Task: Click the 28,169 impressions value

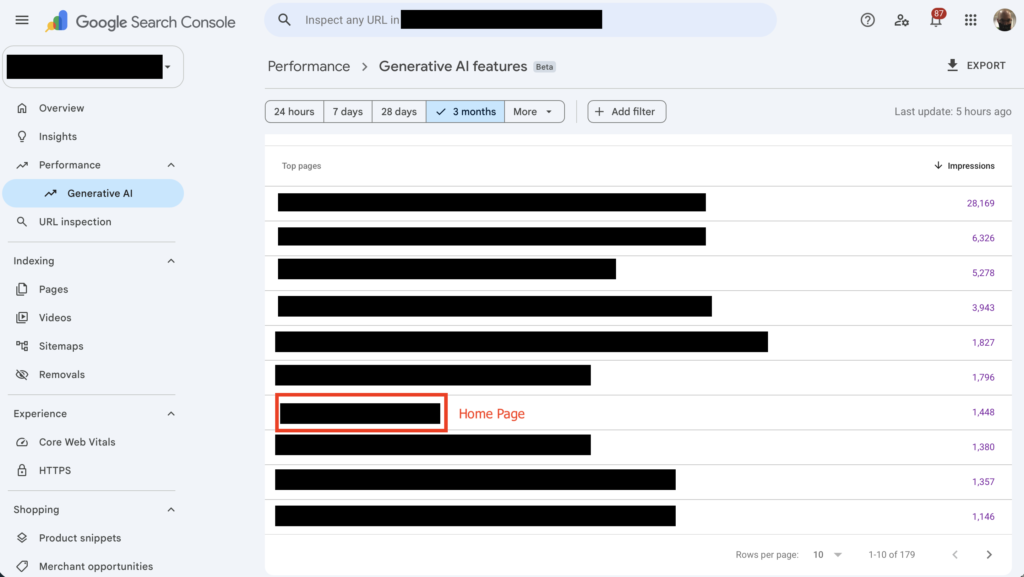Action: point(980,204)
